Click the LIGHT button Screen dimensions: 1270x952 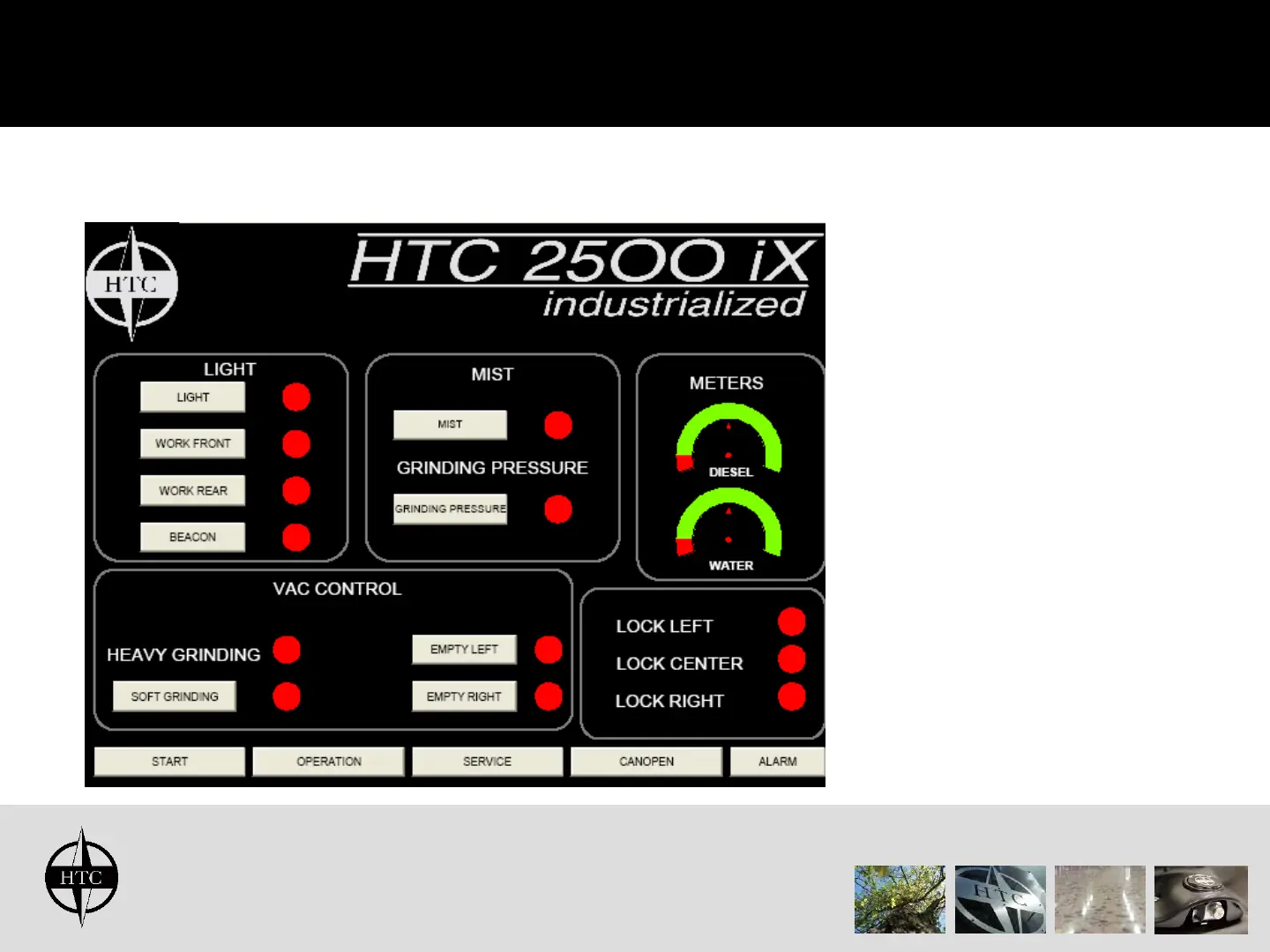click(192, 397)
